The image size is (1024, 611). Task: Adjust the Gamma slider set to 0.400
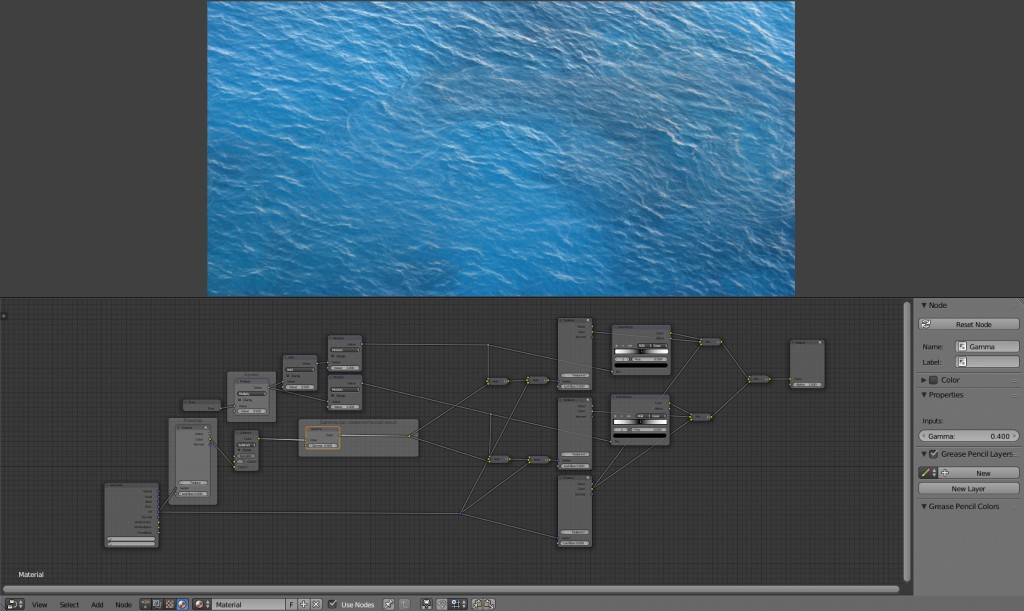point(968,434)
